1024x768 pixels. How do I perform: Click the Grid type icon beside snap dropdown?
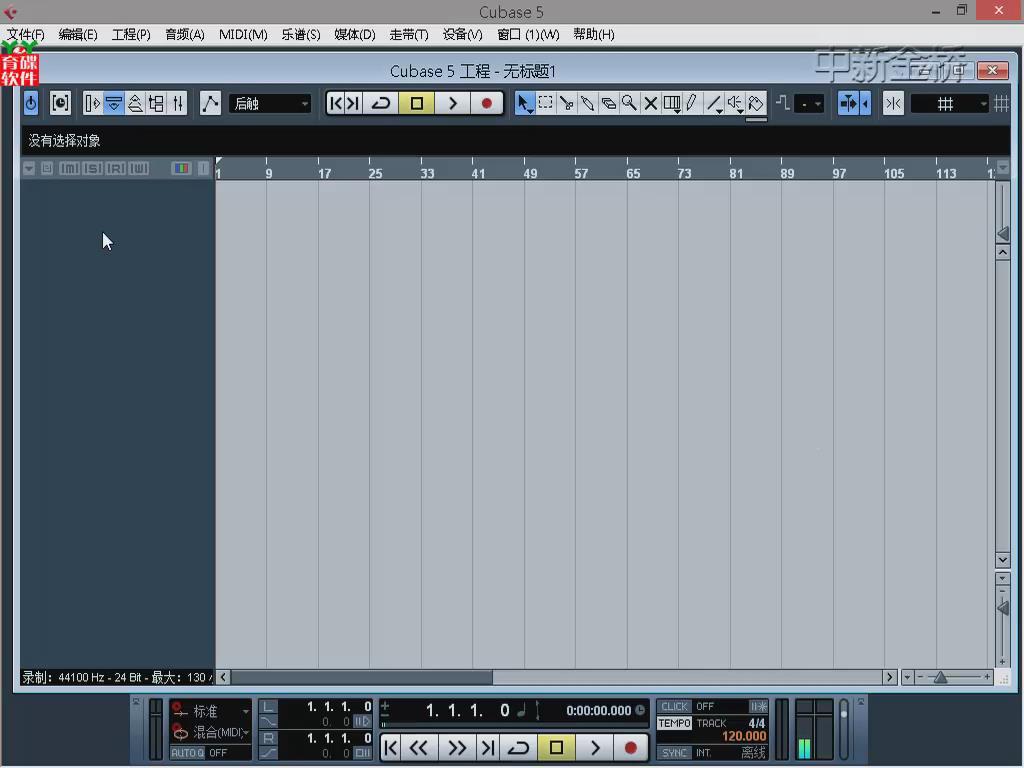[1002, 103]
